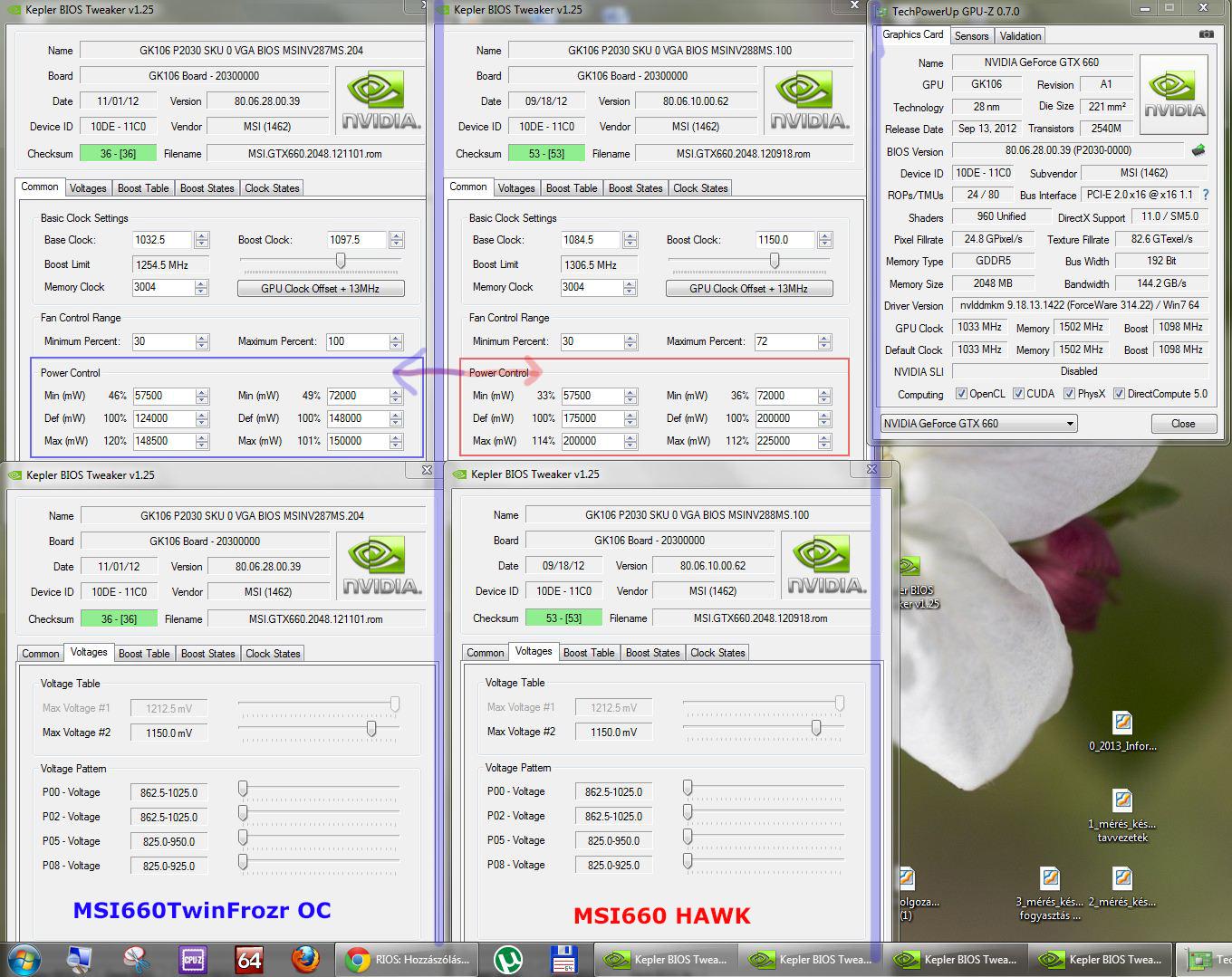Open the NVIDIA GeForce GTX 660 card dropdown

[978, 423]
